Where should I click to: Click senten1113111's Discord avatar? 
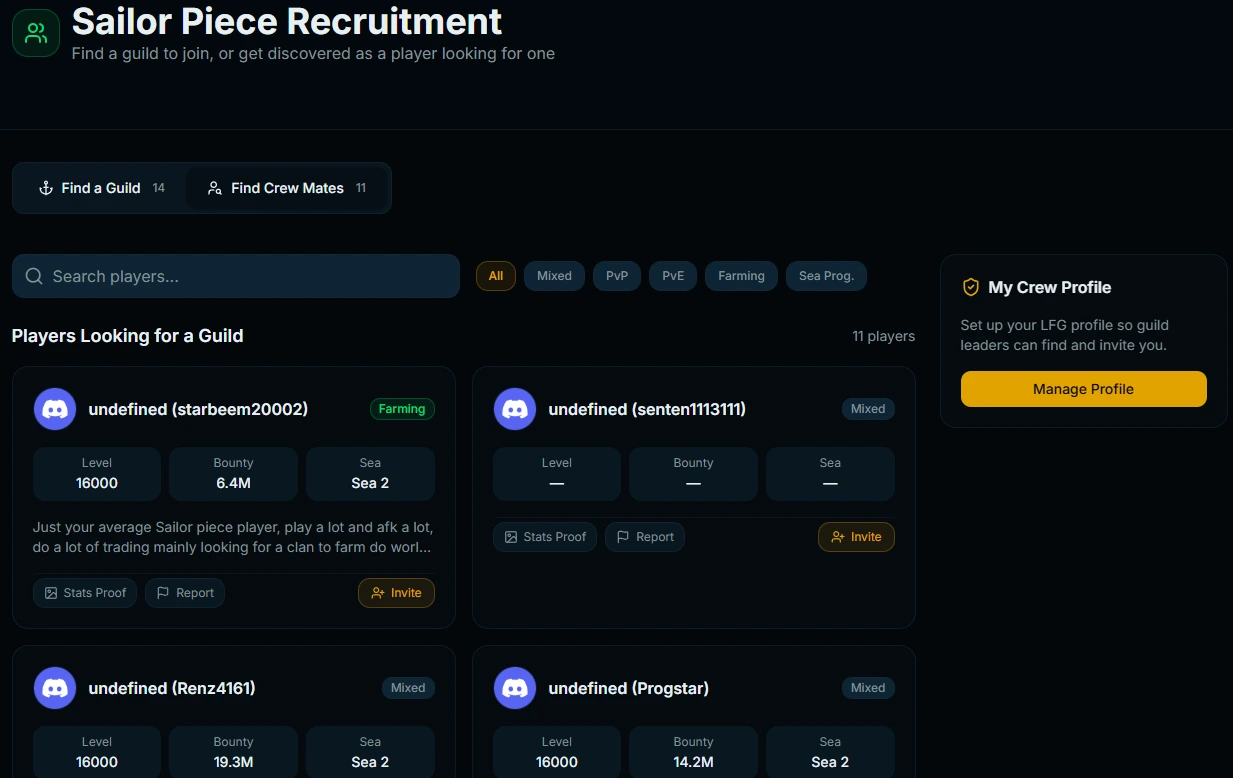515,409
